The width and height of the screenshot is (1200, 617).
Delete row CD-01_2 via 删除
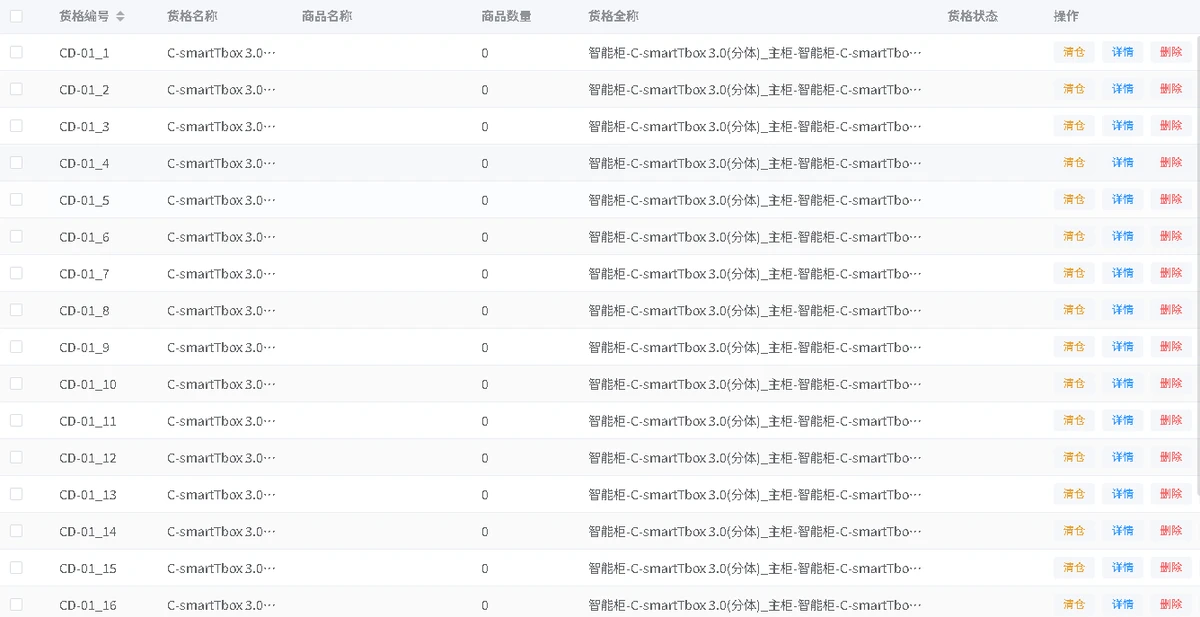coord(1171,89)
